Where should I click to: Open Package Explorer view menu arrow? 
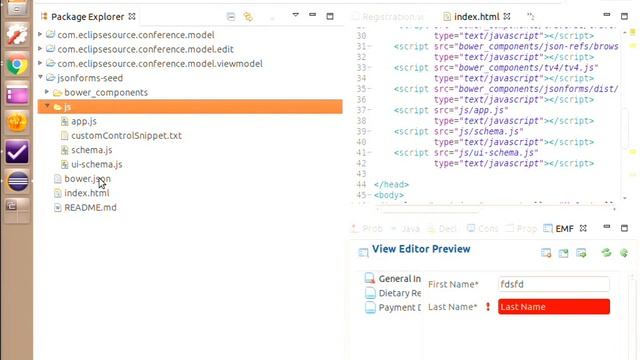295,15
